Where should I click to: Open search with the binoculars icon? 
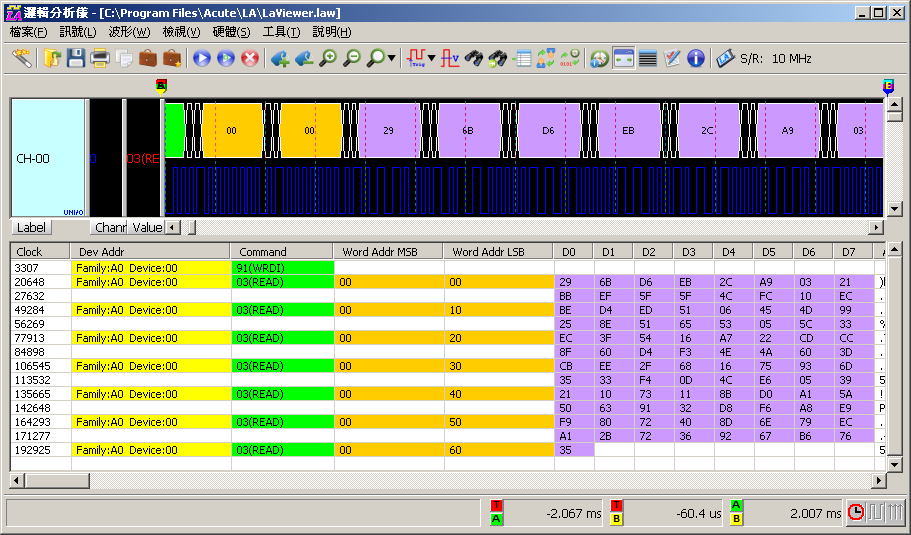coord(474,58)
